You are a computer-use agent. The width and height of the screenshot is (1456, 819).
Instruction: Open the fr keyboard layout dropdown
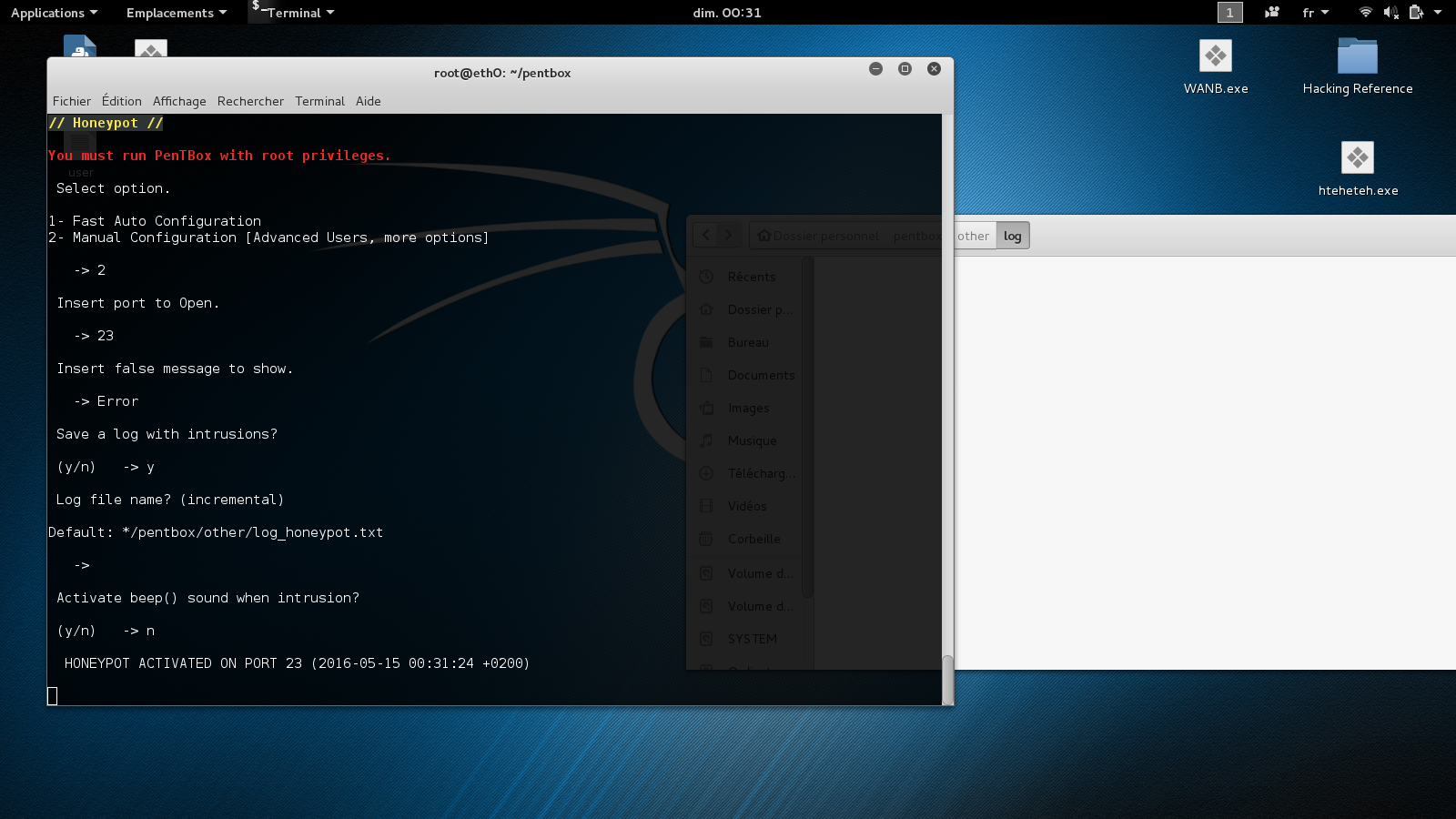click(x=1315, y=13)
